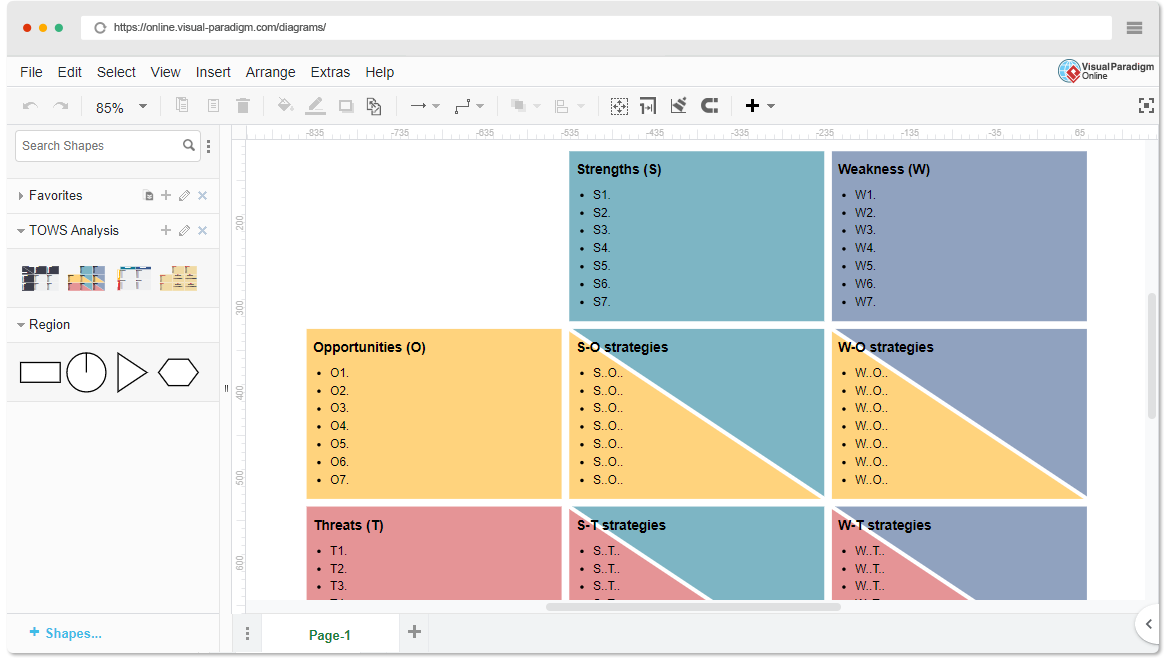Open the Align shapes dropdown
Screen dimensions: 1170x665
(581, 106)
